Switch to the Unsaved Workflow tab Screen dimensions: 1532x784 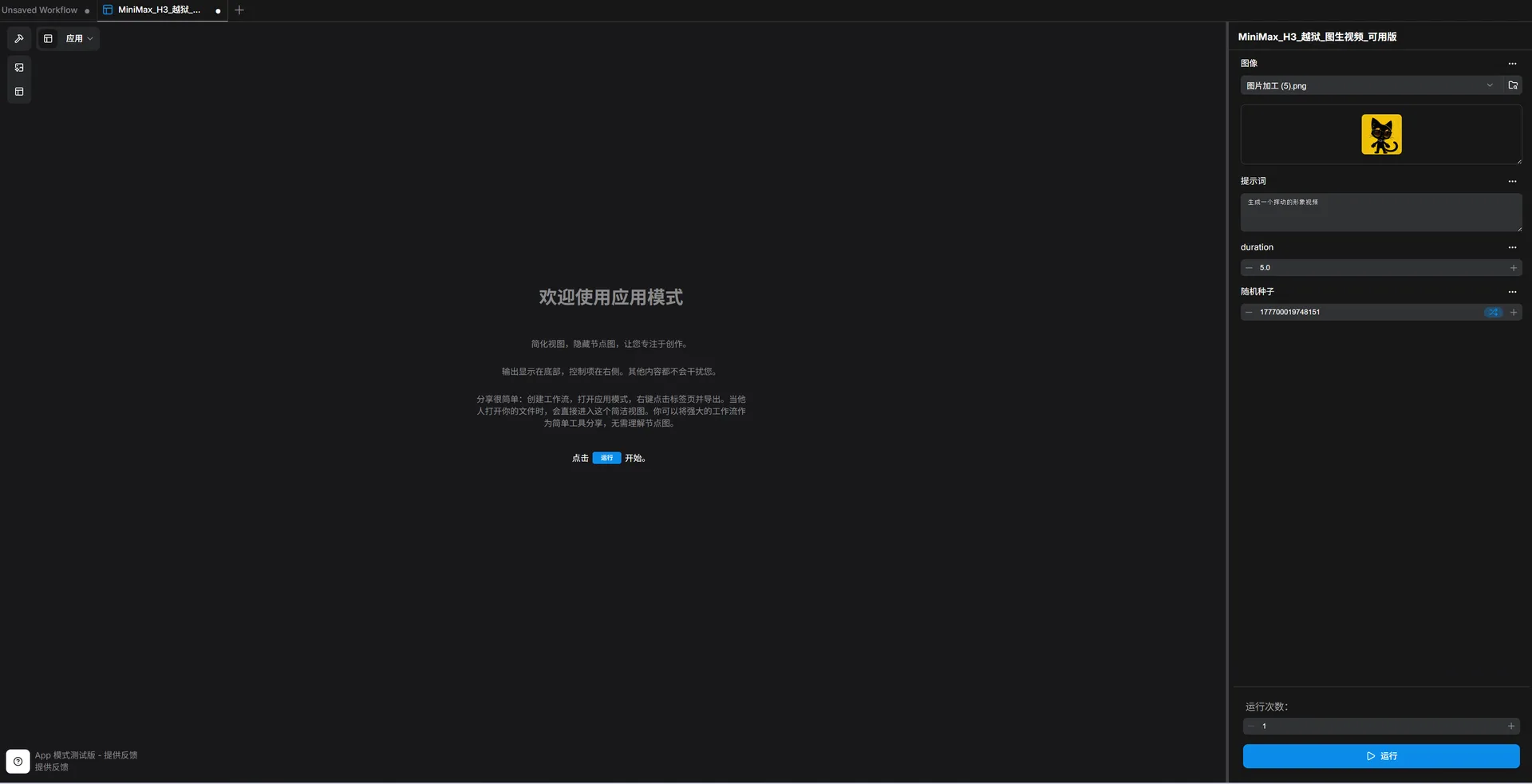point(39,10)
